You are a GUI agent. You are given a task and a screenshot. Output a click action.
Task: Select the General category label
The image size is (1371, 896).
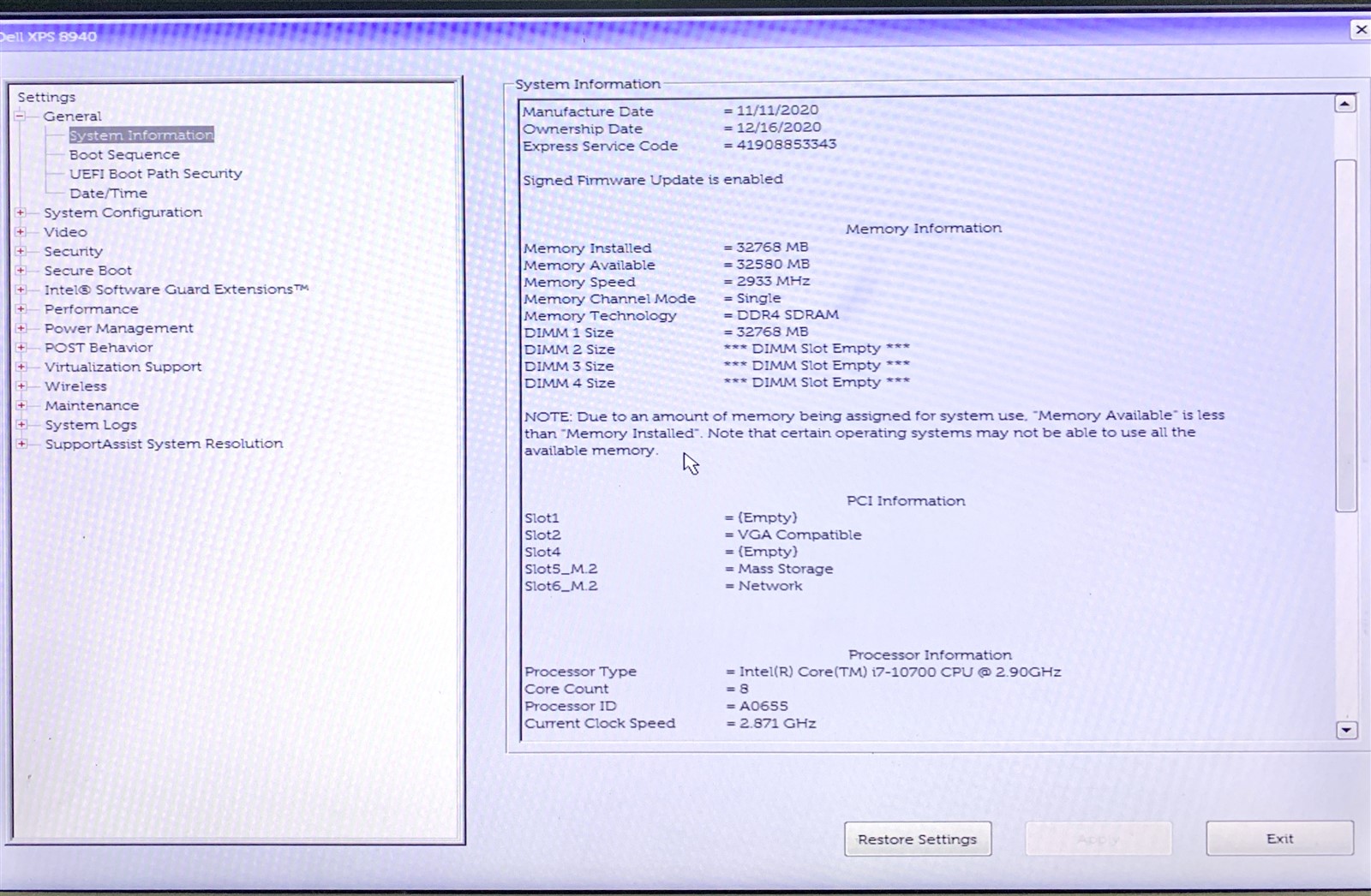(72, 116)
